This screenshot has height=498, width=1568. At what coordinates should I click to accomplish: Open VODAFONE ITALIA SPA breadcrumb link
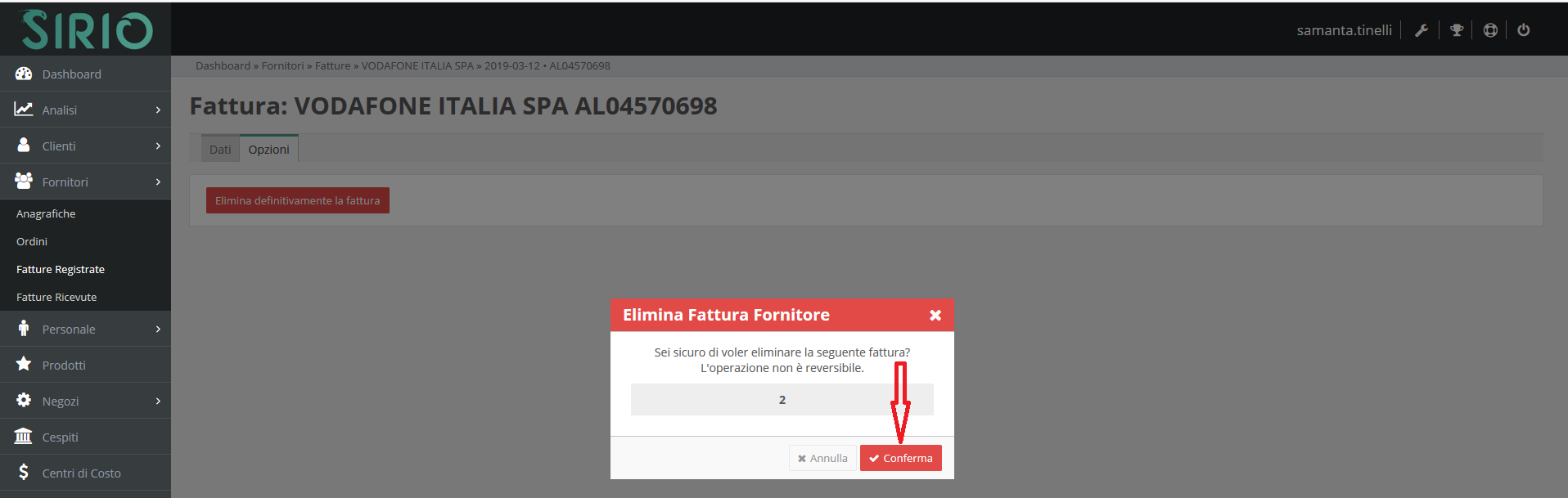(x=417, y=65)
